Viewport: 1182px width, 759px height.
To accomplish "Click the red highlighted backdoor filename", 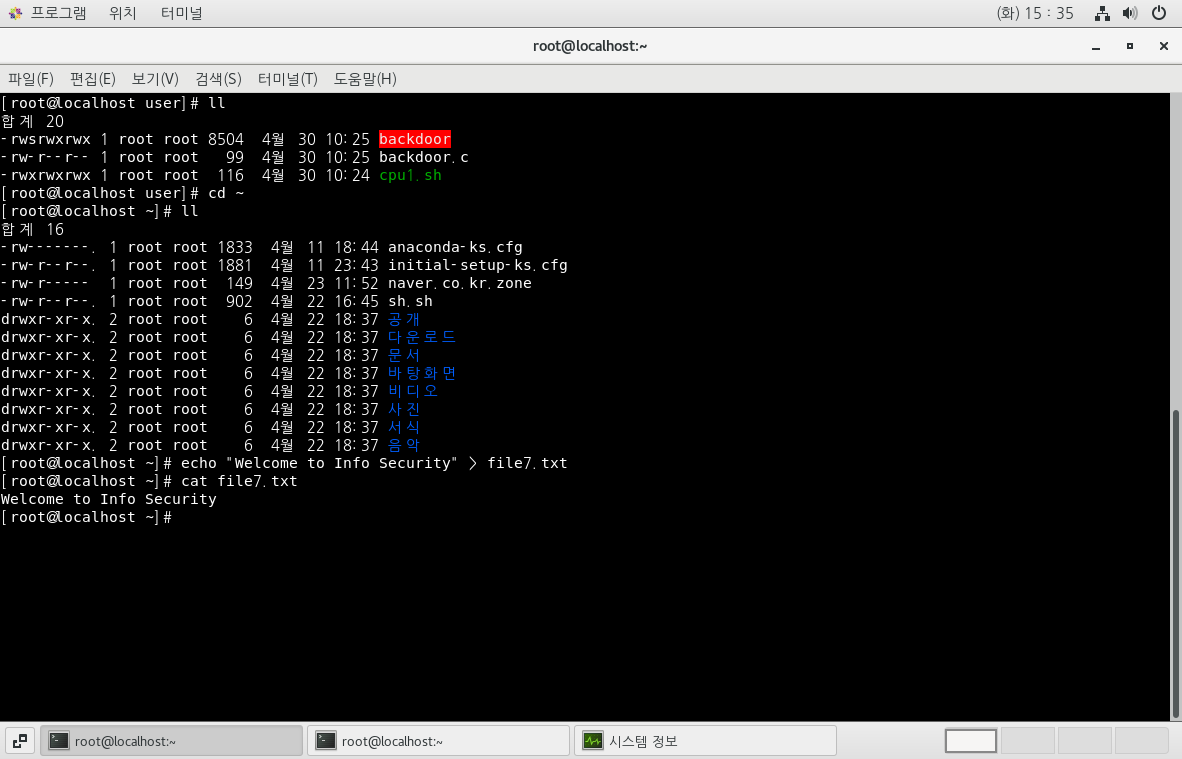I will click(x=415, y=139).
